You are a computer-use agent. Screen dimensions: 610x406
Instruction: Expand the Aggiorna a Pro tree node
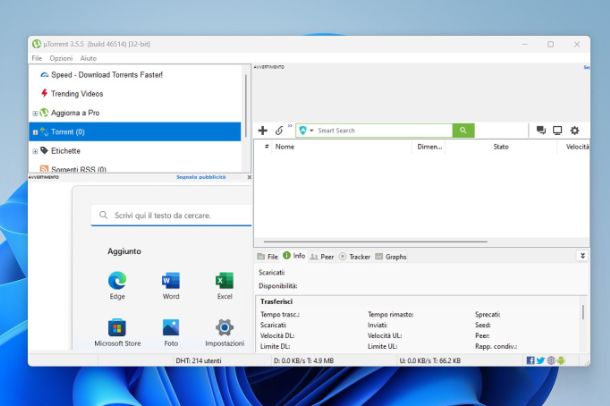35,113
